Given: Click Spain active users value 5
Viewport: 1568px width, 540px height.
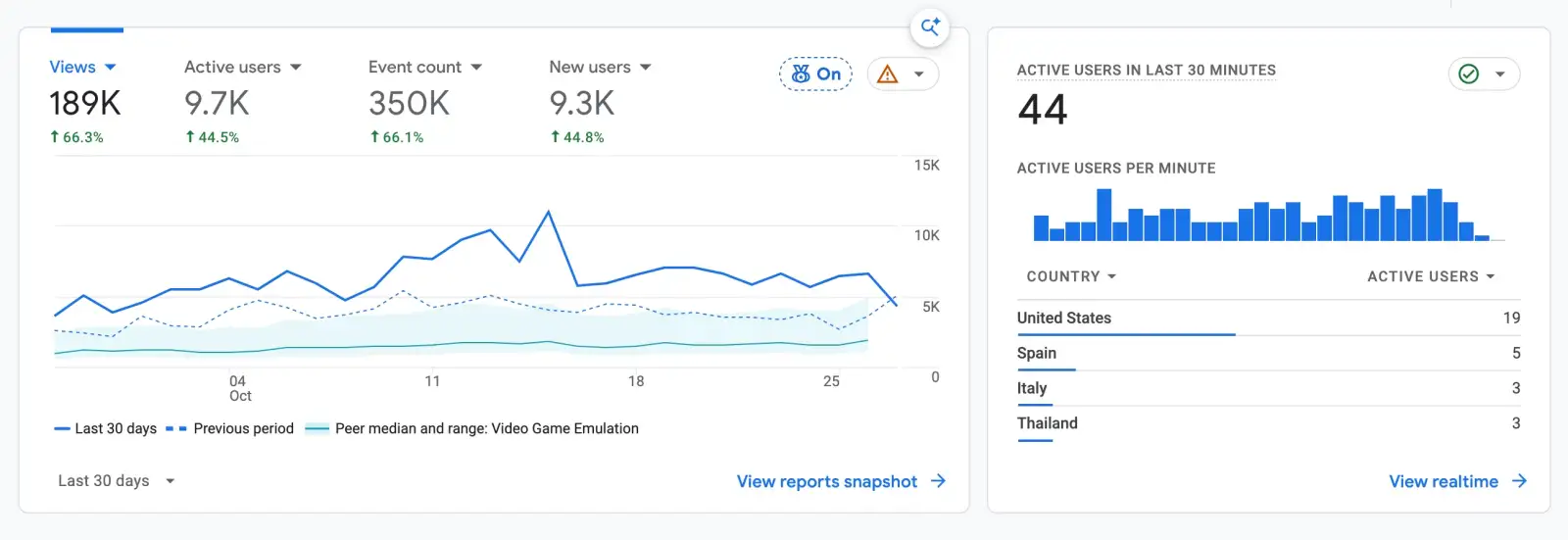Looking at the screenshot, I should (x=1516, y=354).
